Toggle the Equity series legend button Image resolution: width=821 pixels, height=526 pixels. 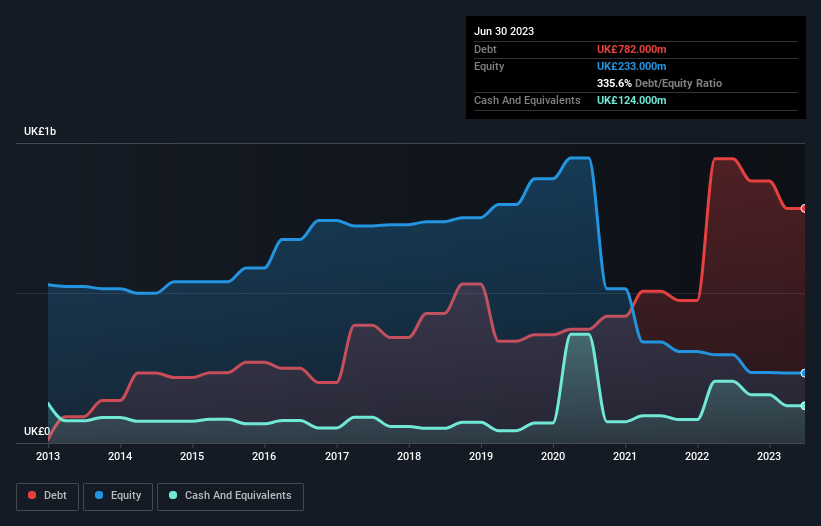point(118,496)
